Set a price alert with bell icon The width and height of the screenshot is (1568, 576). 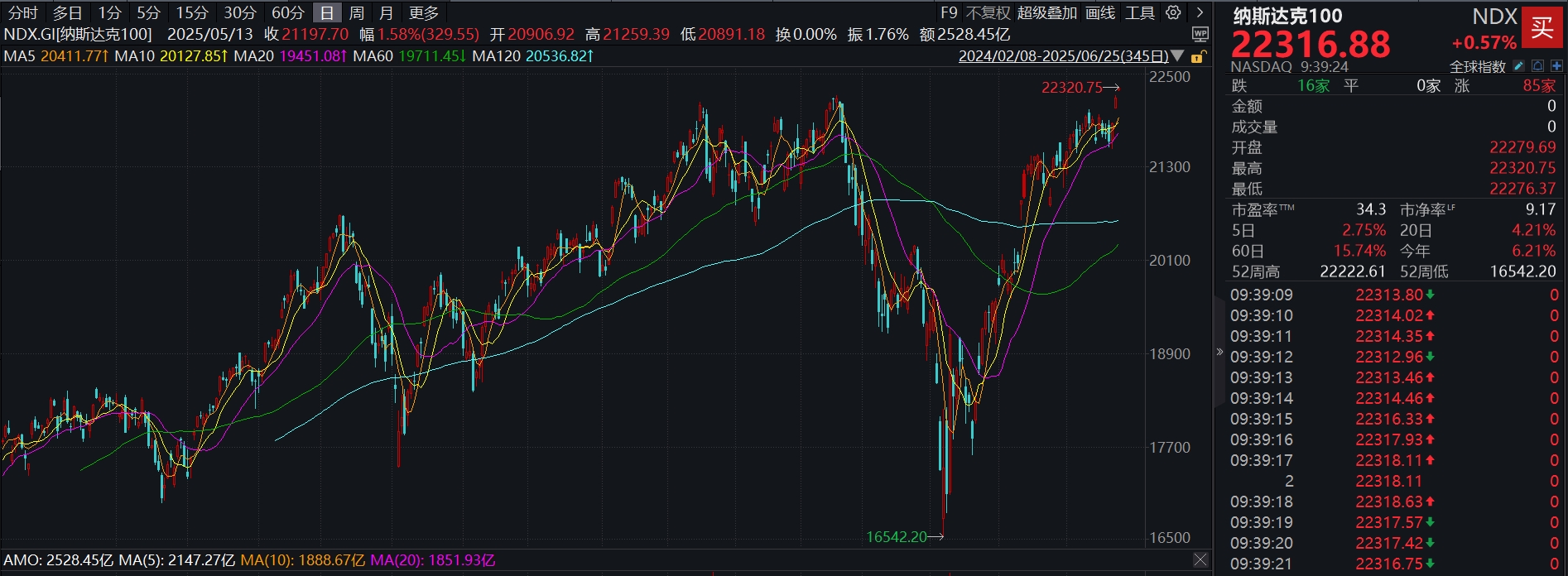tap(1537, 66)
